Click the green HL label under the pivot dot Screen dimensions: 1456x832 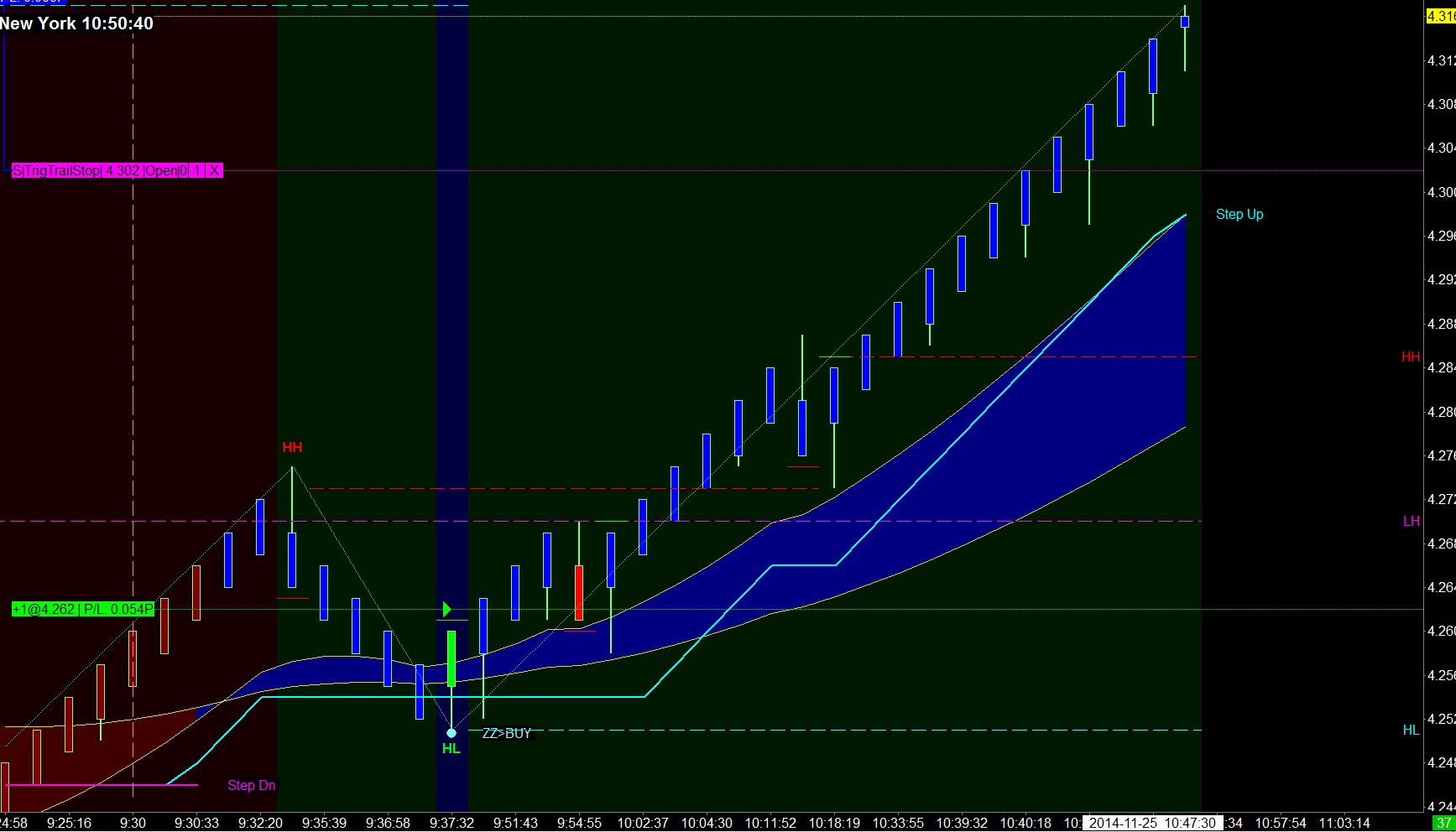click(451, 748)
